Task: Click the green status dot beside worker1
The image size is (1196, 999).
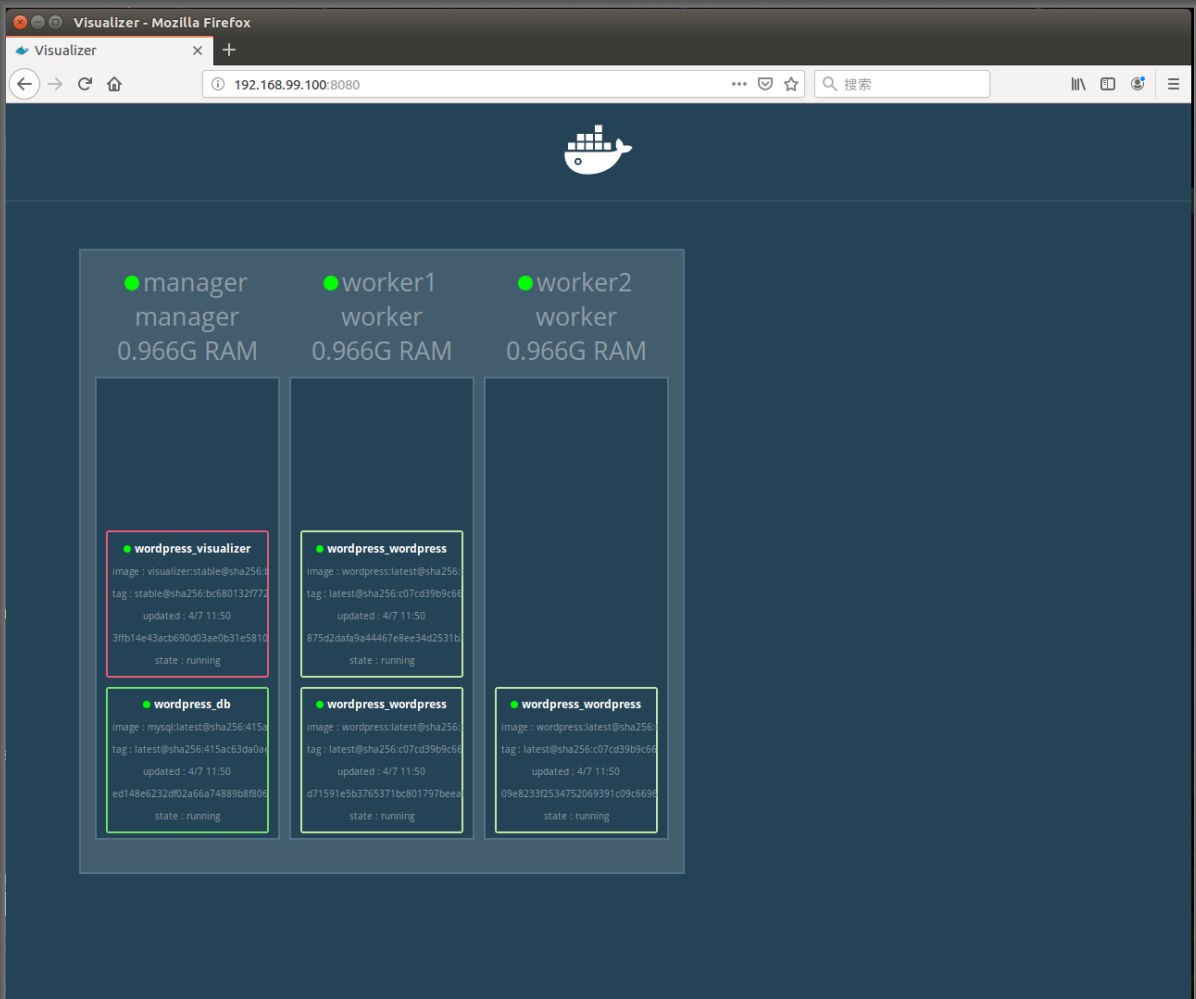Action: click(331, 284)
